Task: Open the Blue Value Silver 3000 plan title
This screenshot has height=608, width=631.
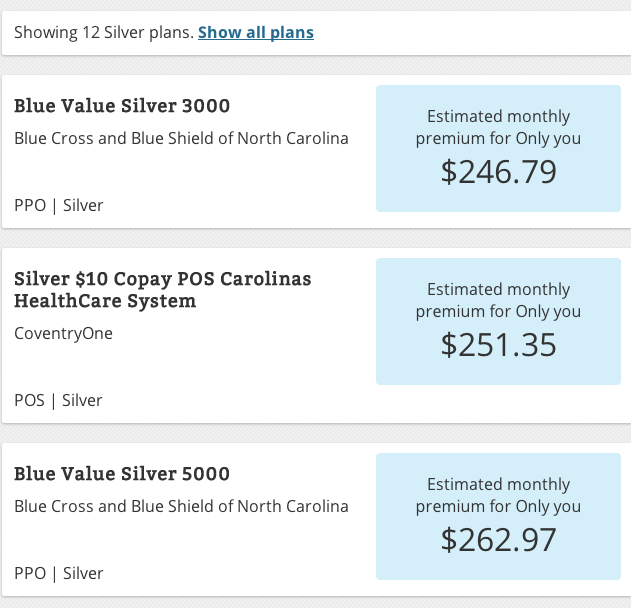Action: coord(122,106)
